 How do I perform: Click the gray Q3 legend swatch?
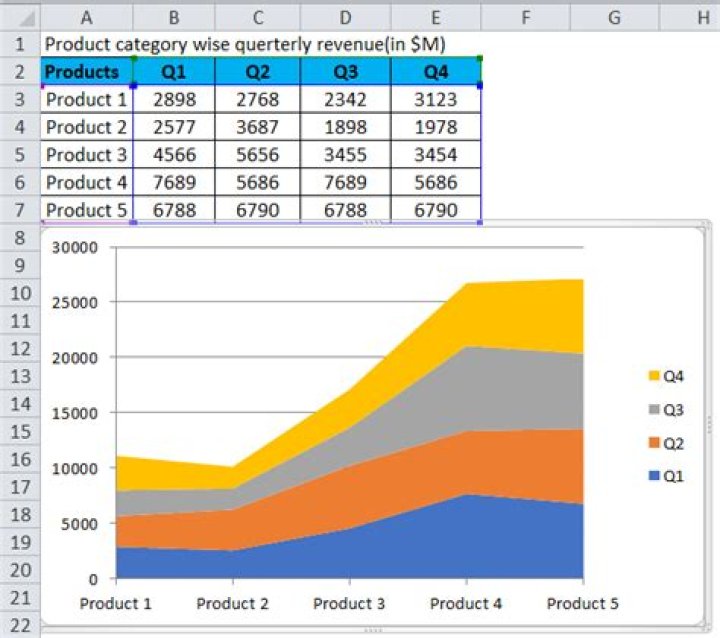coord(655,409)
